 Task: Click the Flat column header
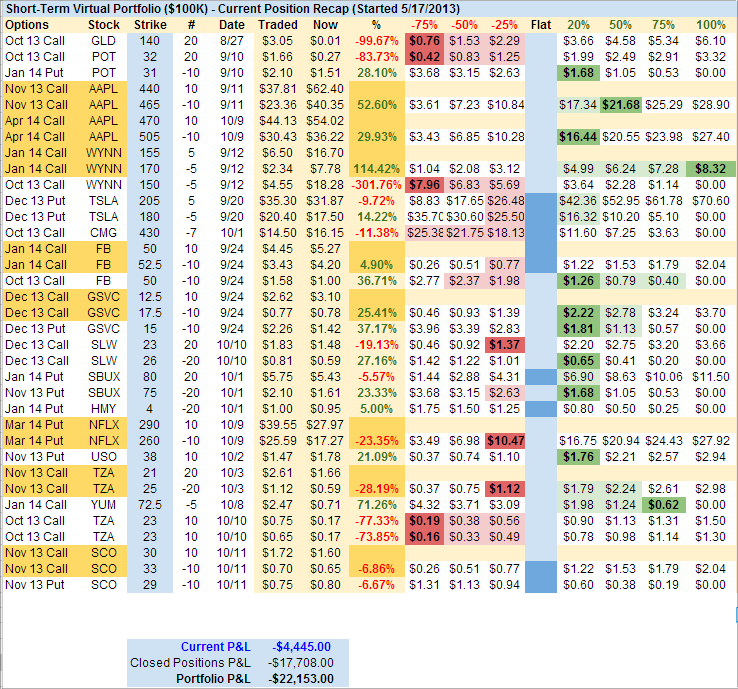[x=539, y=23]
